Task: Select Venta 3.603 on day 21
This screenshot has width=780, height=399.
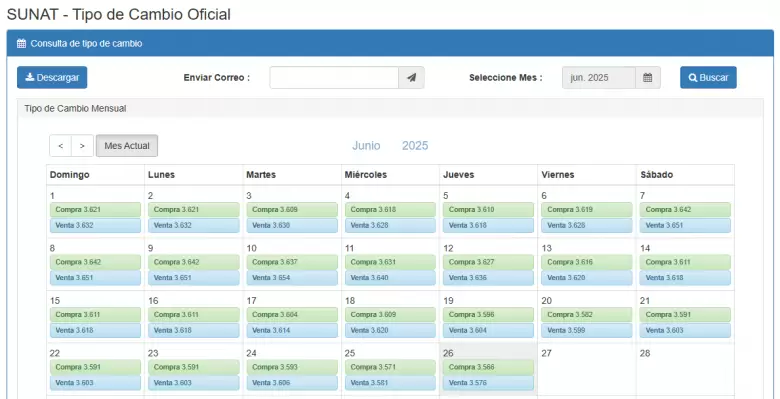Action: [685, 331]
